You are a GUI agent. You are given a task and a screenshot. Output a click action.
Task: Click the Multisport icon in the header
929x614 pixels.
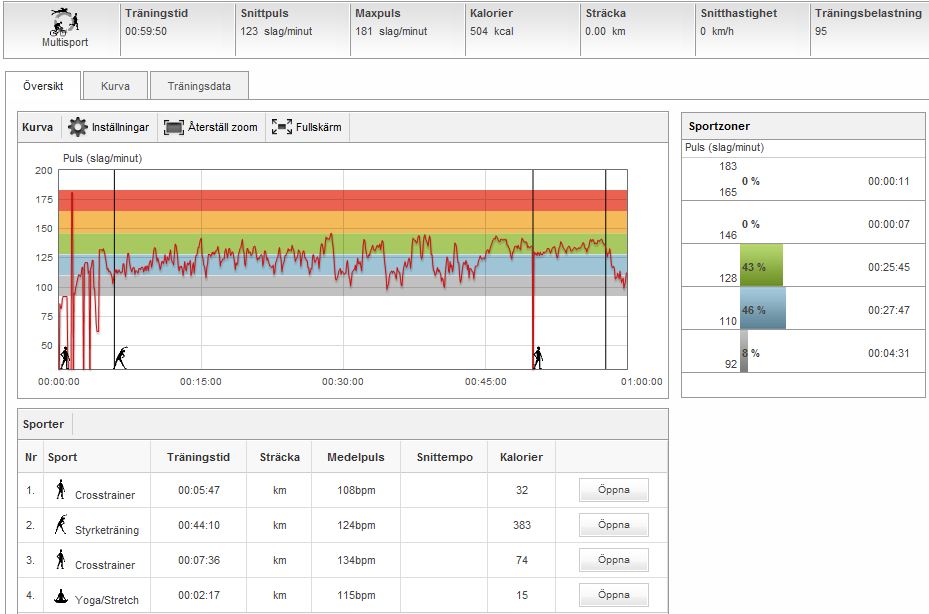tap(64, 22)
